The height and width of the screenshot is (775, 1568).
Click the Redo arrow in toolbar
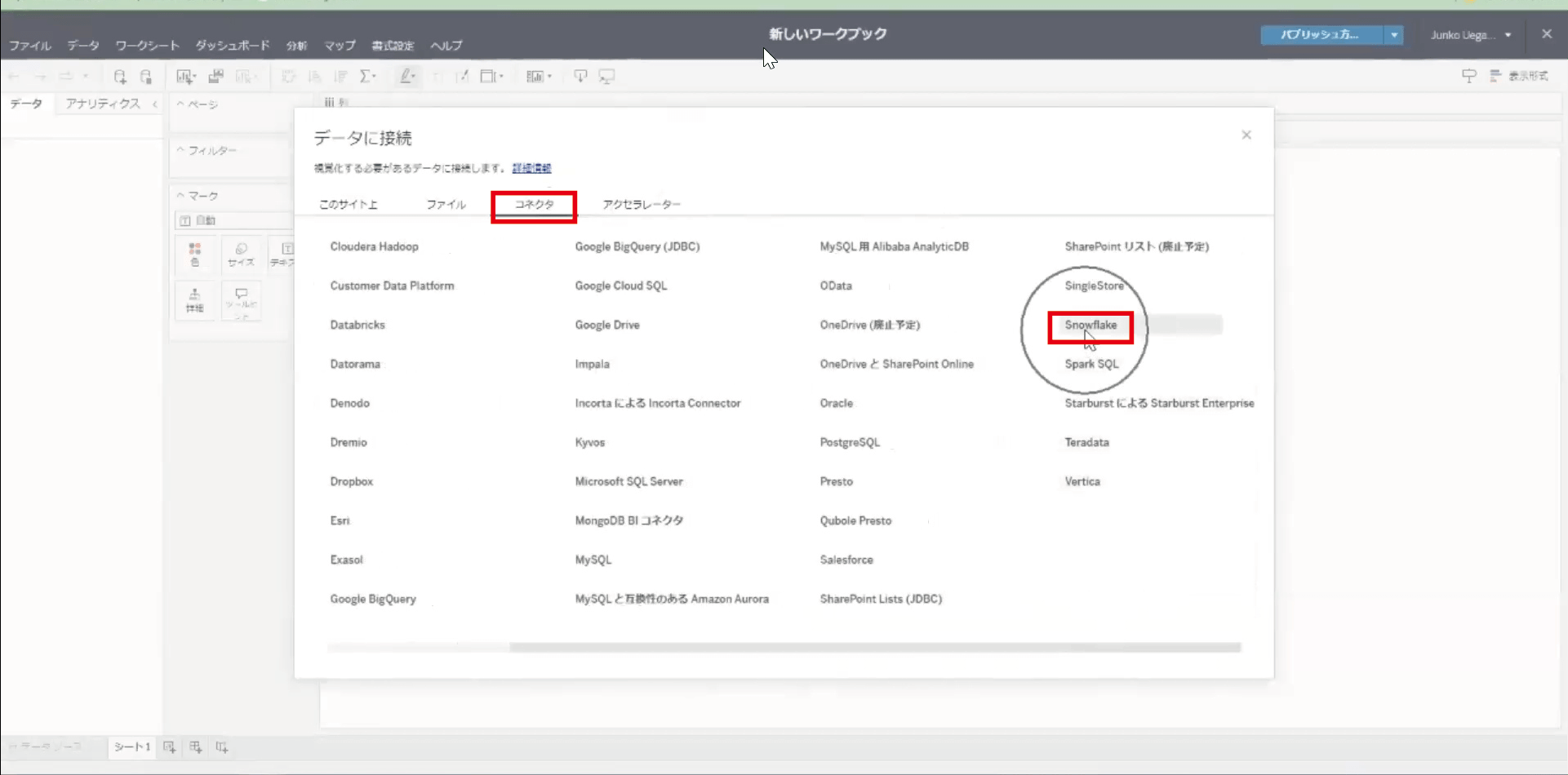pyautogui.click(x=40, y=77)
